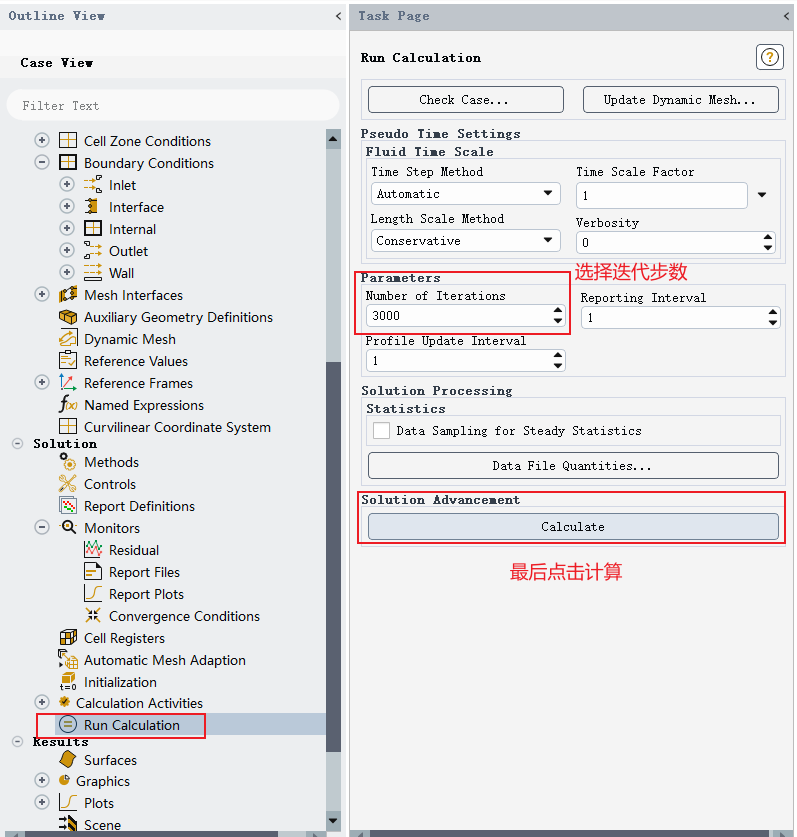The image size is (797, 837).
Task: Open the Dynamic Mesh icon entry
Action: click(68, 338)
